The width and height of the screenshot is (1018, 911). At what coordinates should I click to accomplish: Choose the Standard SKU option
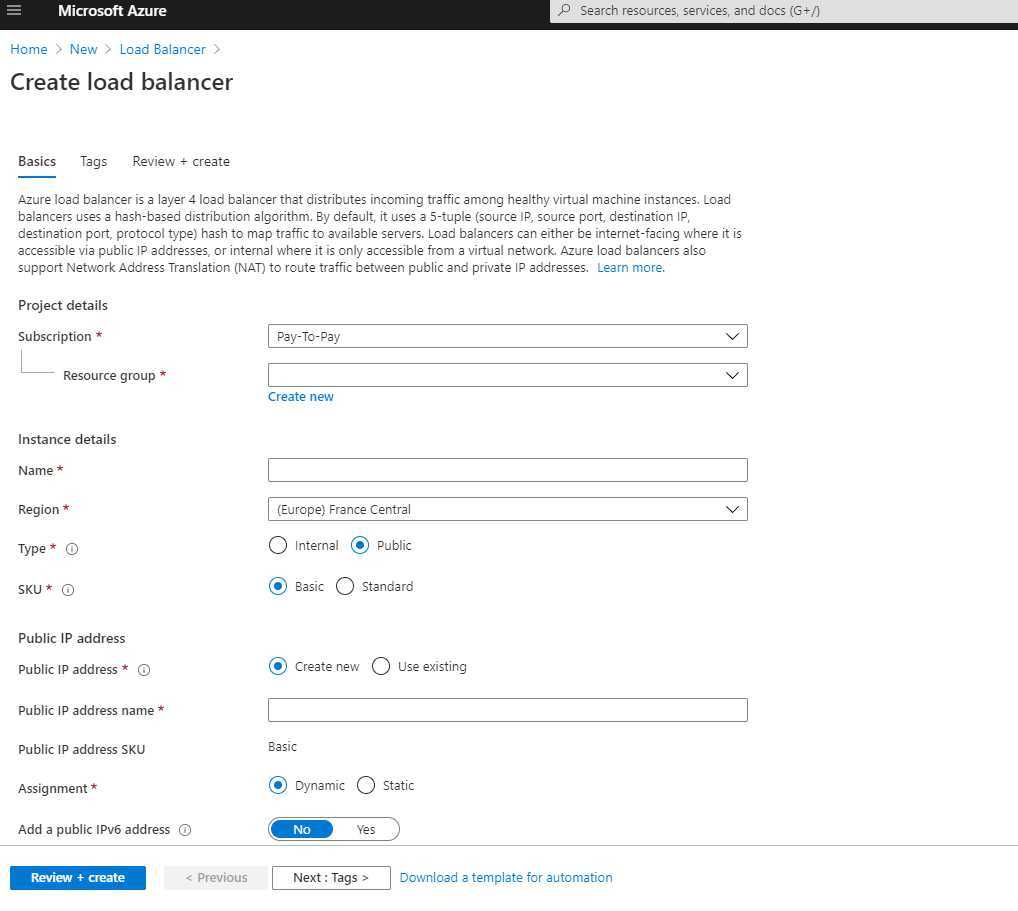point(345,586)
